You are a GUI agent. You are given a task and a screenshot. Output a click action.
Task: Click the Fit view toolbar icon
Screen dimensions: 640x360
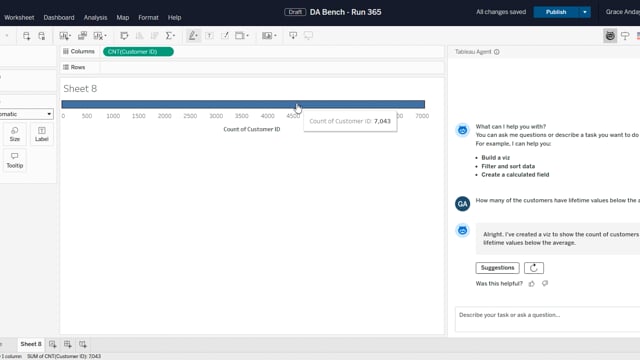(240, 36)
